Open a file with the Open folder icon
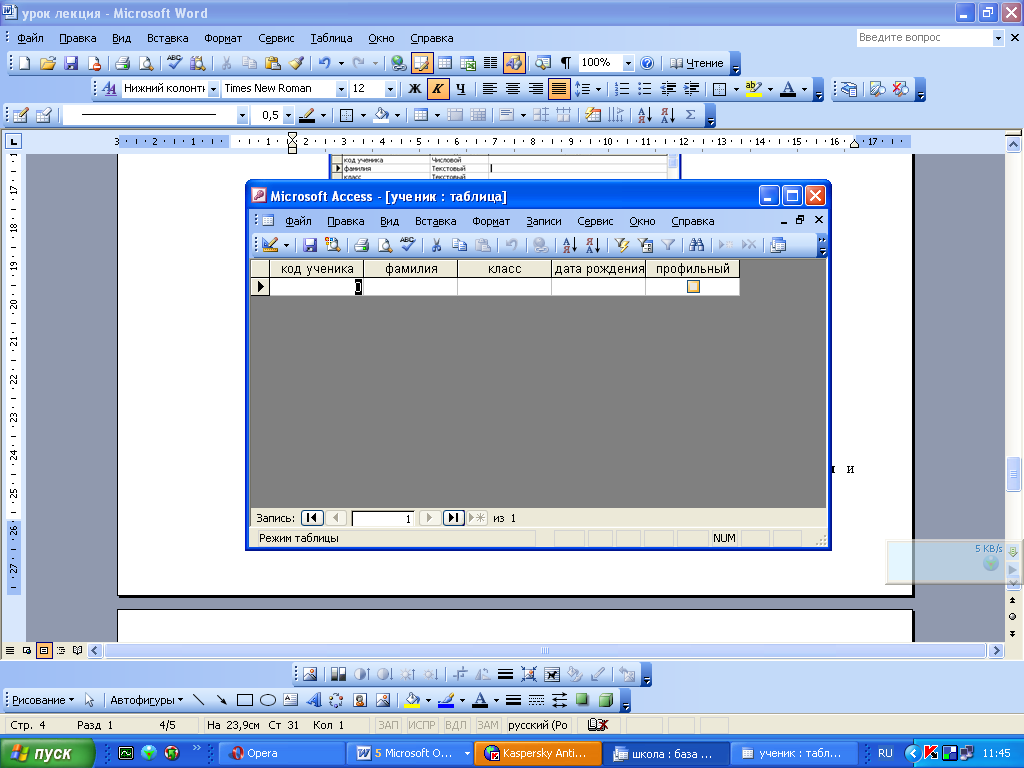This screenshot has width=1024, height=768. pos(48,63)
